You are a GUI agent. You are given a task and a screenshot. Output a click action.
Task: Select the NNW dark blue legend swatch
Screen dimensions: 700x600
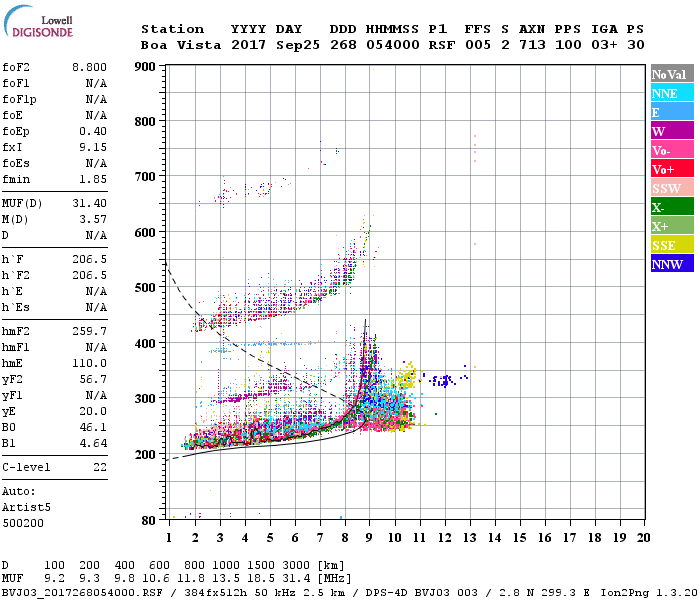point(672,263)
